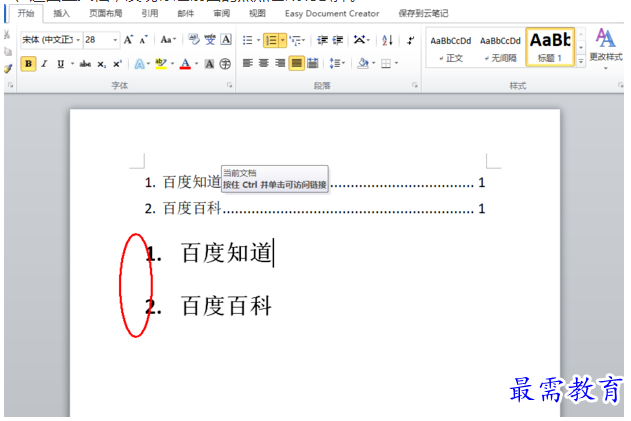
Task: Toggle show paragraph marks
Action: pyautogui.click(x=410, y=40)
